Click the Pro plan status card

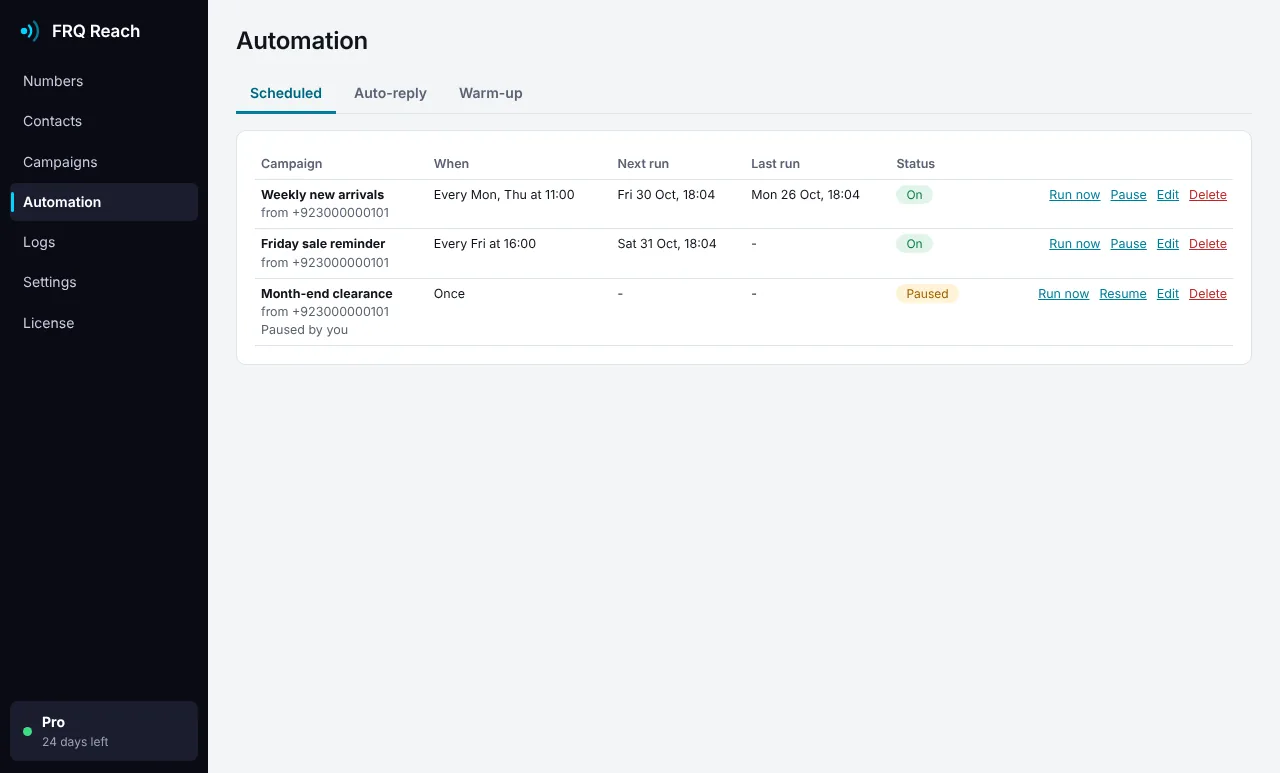(x=104, y=731)
